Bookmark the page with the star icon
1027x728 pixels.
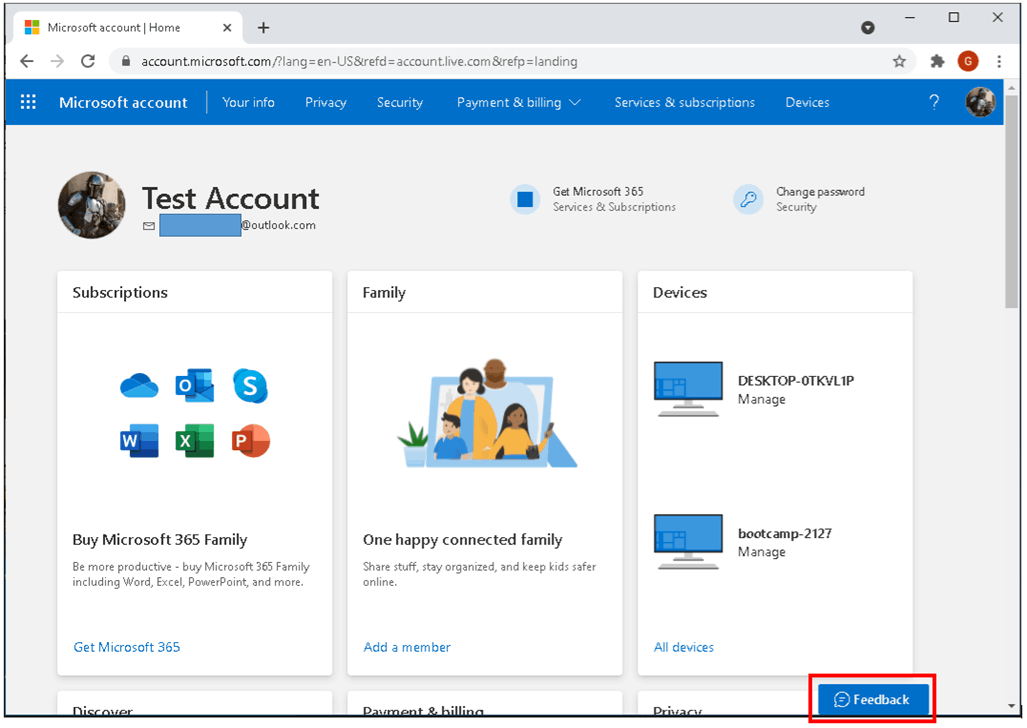(x=899, y=61)
